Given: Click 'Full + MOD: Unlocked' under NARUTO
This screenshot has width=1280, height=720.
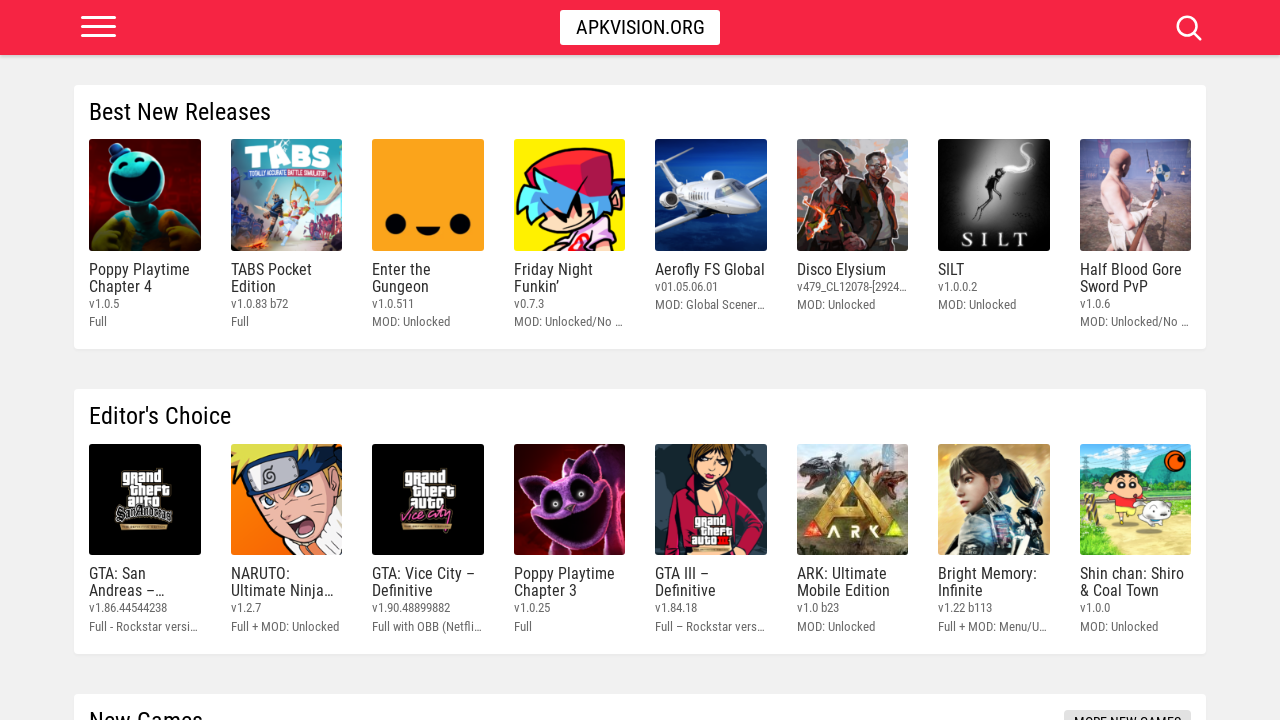Looking at the screenshot, I should (x=285, y=627).
